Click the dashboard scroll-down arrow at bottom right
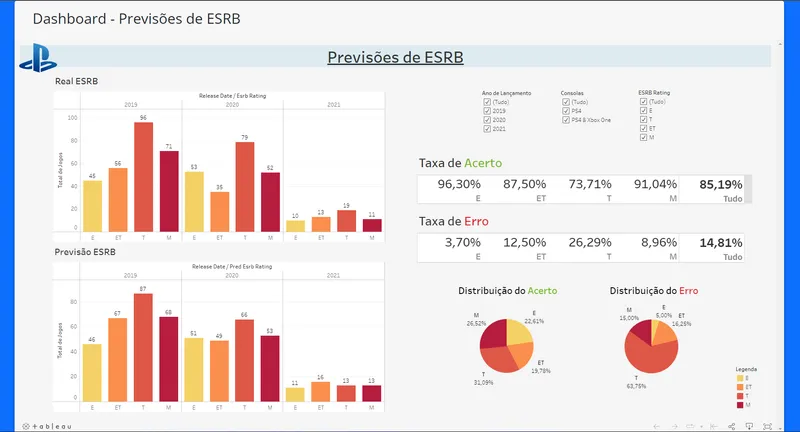The width and height of the screenshot is (800, 432). [x=780, y=427]
